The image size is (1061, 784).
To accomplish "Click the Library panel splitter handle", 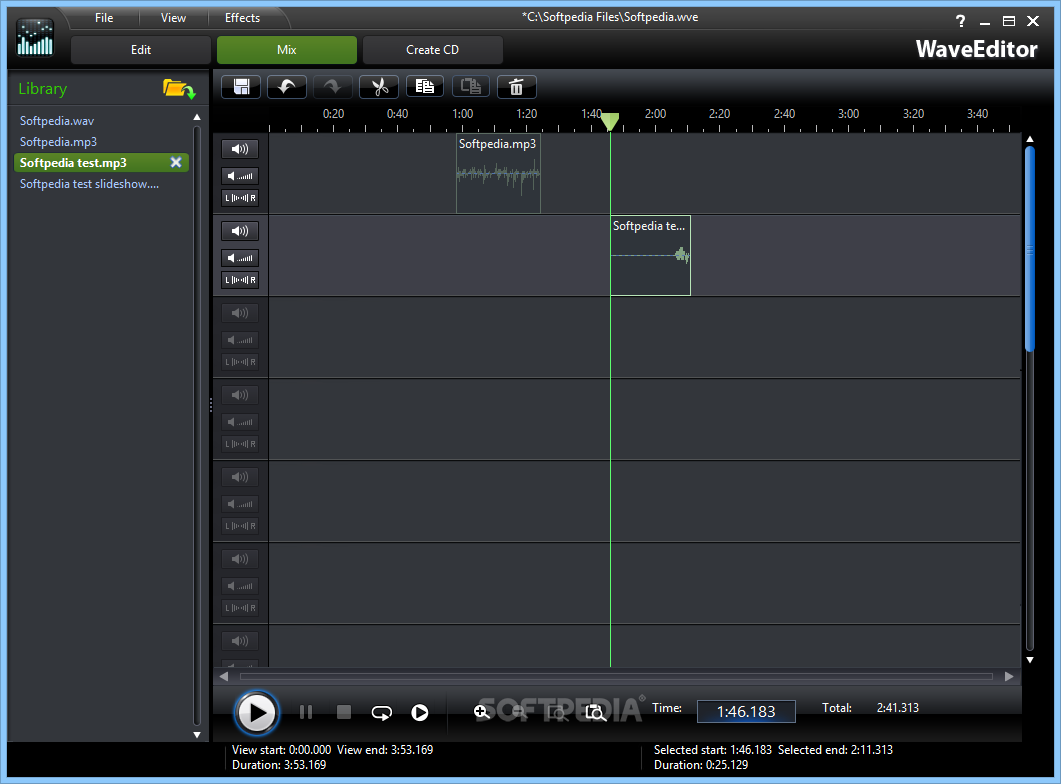I will [x=211, y=405].
